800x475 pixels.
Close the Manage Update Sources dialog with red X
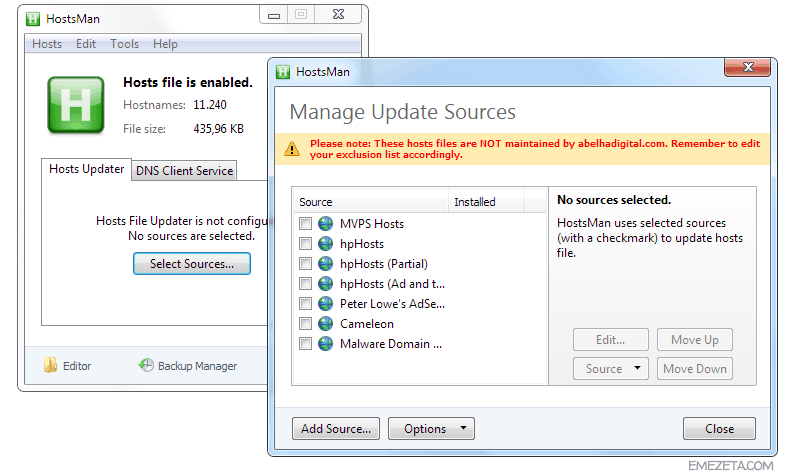(747, 67)
